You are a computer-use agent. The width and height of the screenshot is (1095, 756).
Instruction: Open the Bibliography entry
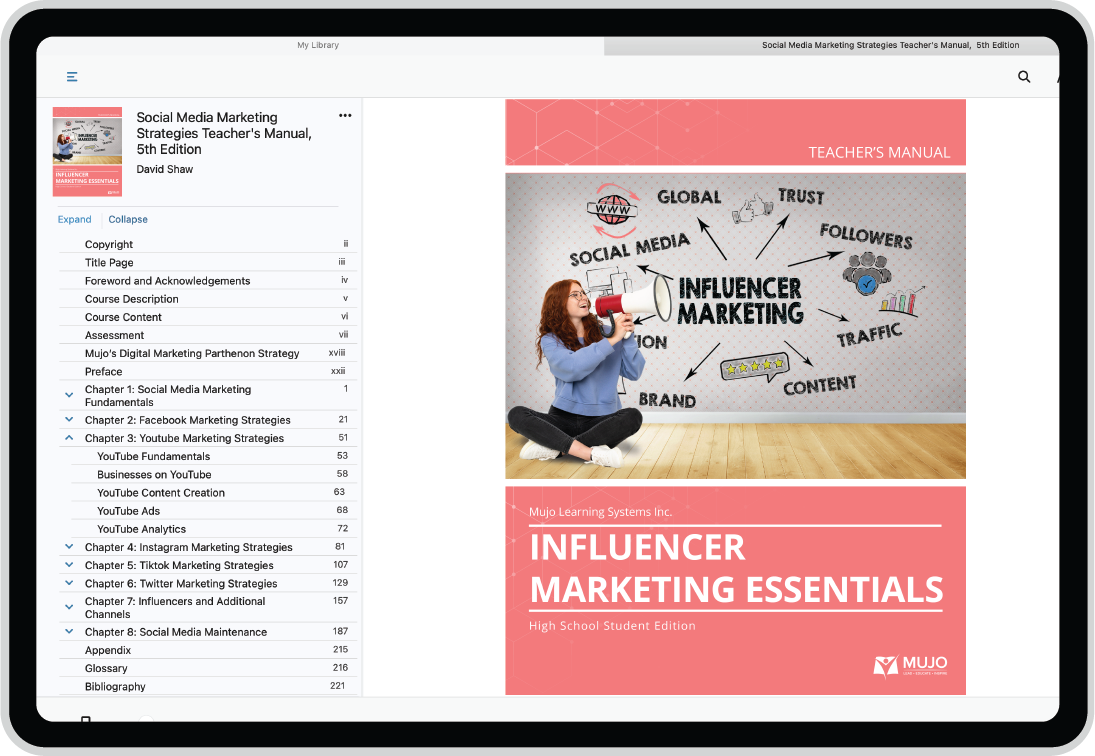[115, 686]
